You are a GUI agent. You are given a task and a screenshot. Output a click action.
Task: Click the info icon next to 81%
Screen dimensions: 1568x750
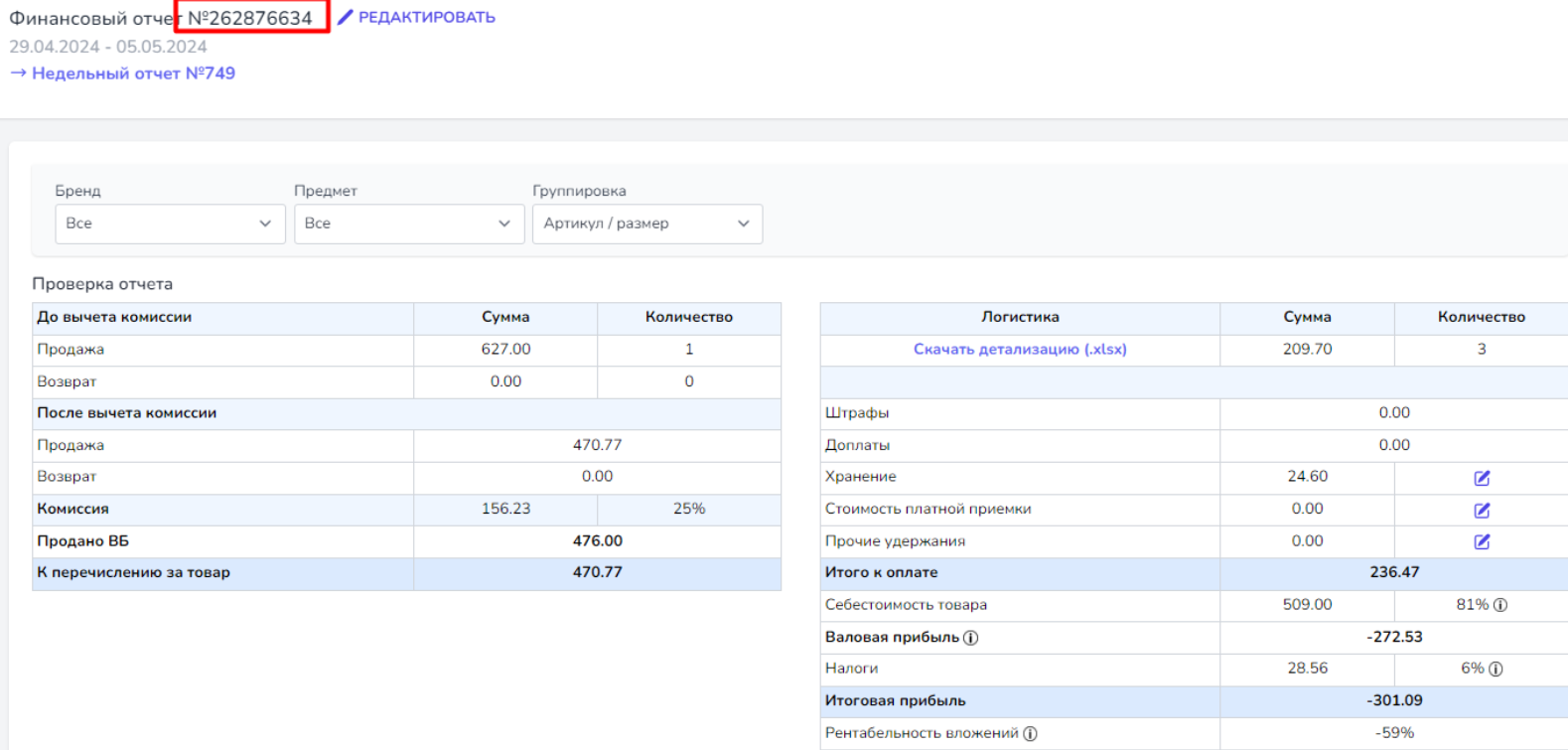(x=1500, y=605)
